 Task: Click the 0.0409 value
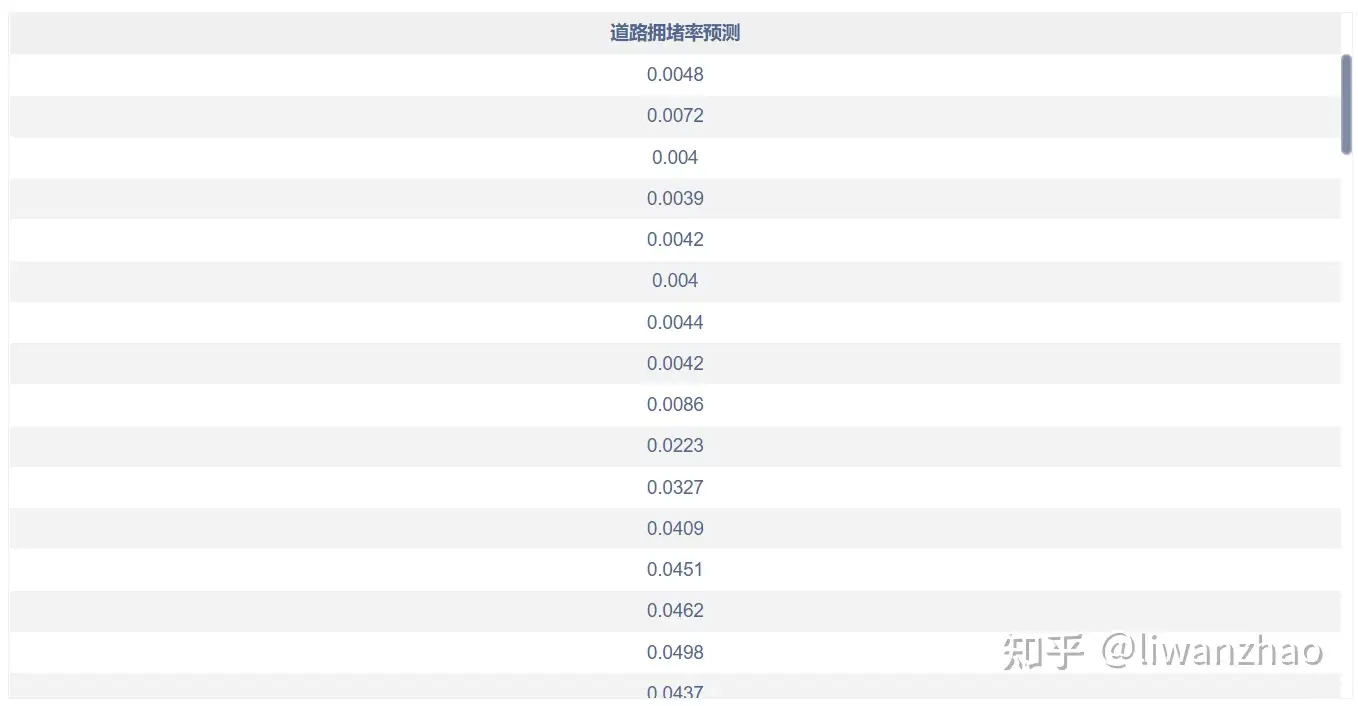pos(675,529)
